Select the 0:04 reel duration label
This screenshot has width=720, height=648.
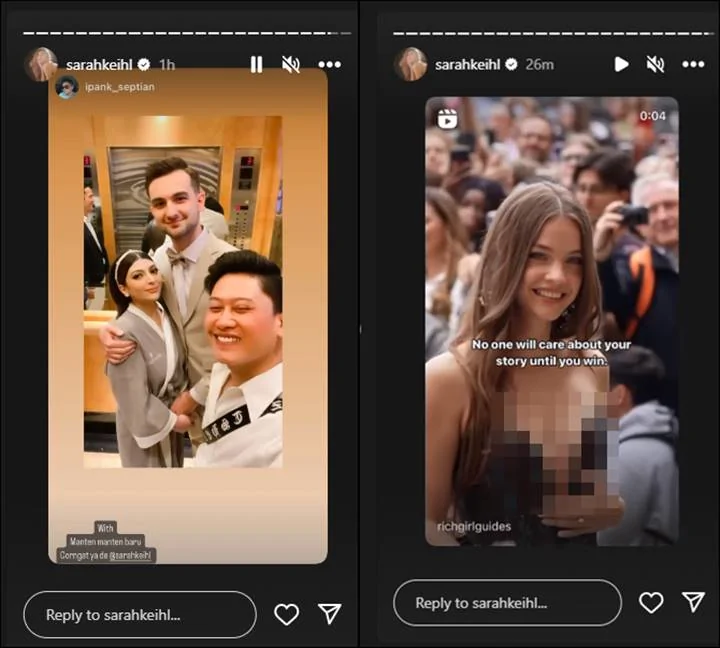(x=652, y=116)
